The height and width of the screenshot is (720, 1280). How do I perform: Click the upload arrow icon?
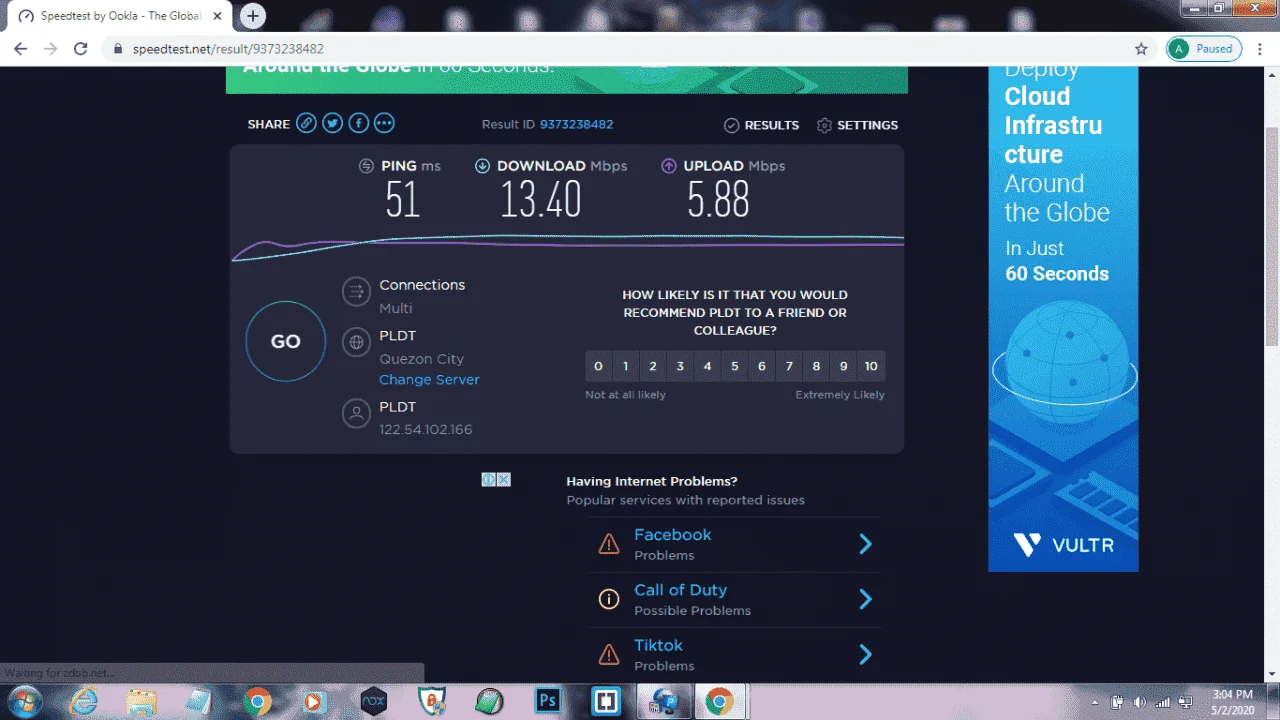point(669,166)
